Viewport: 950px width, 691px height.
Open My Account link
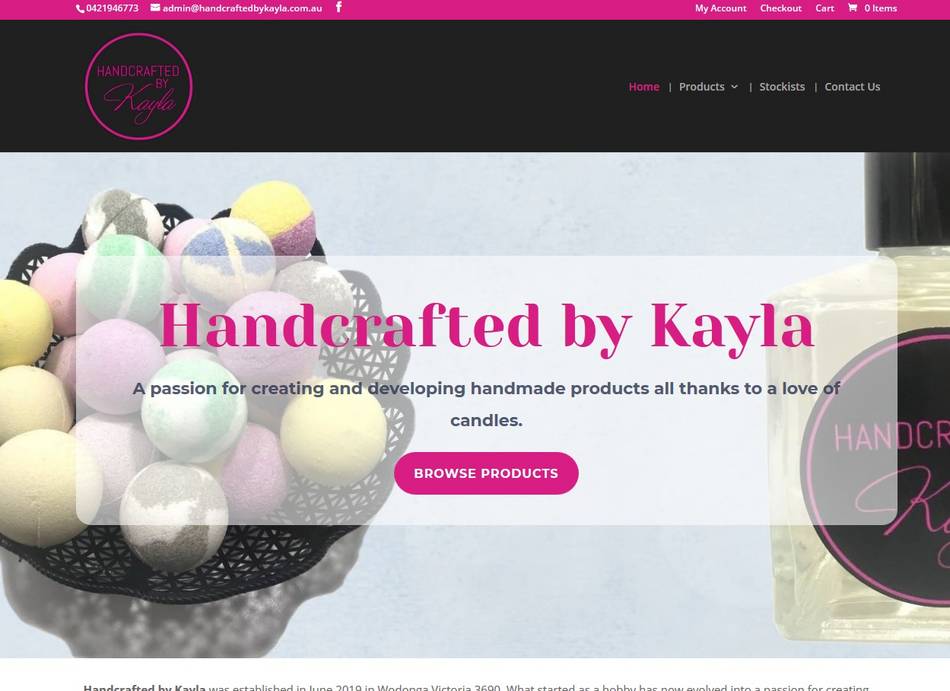pyautogui.click(x=720, y=8)
